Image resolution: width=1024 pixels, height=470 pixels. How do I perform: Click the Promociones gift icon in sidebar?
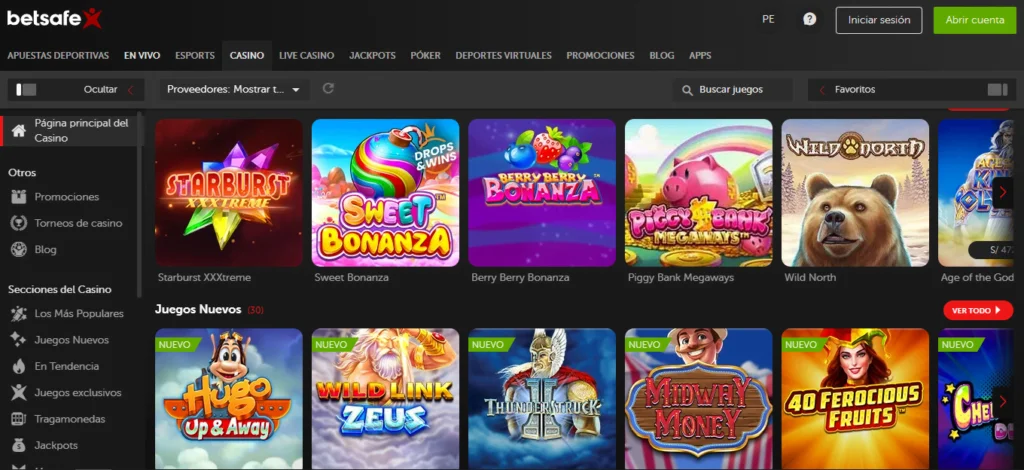tap(19, 196)
